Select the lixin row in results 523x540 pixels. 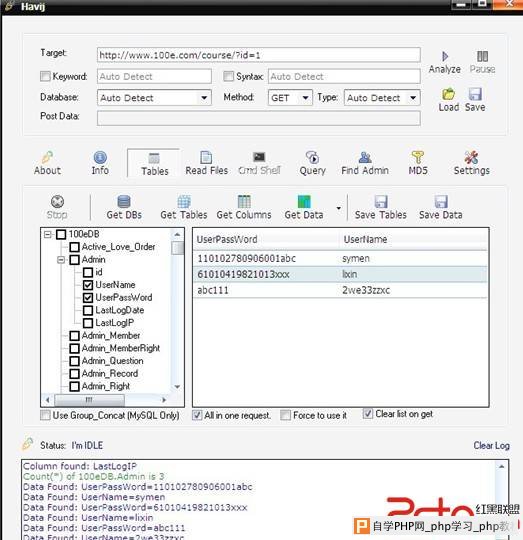click(340, 274)
